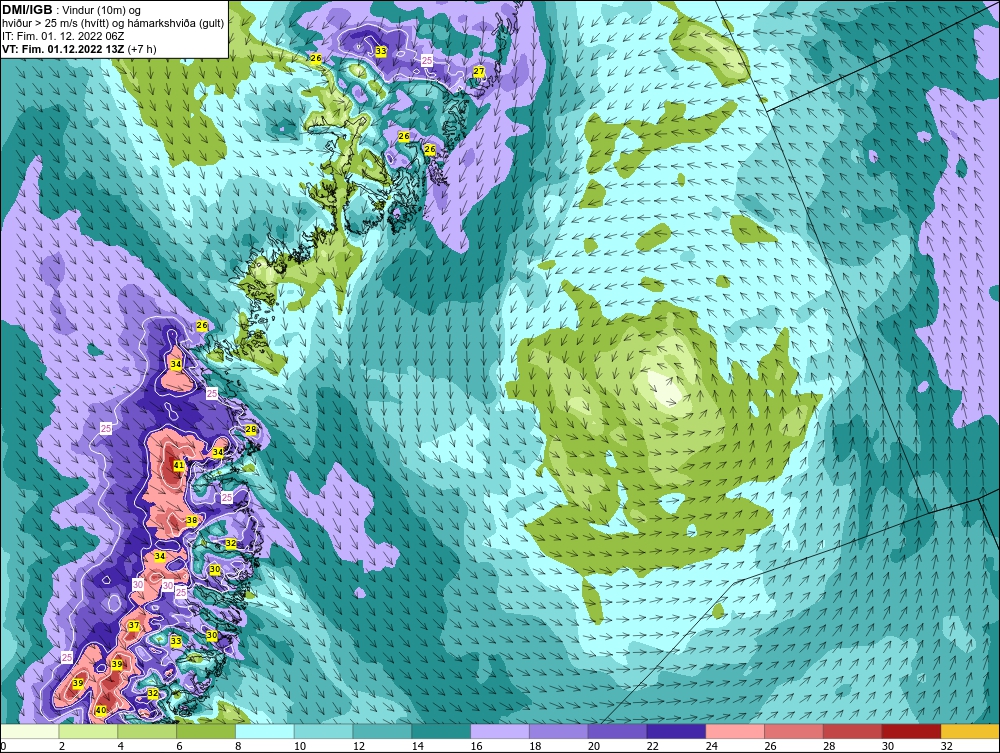
Task: Select the 2–4 m/s light green legend swatch
Action: click(88, 731)
